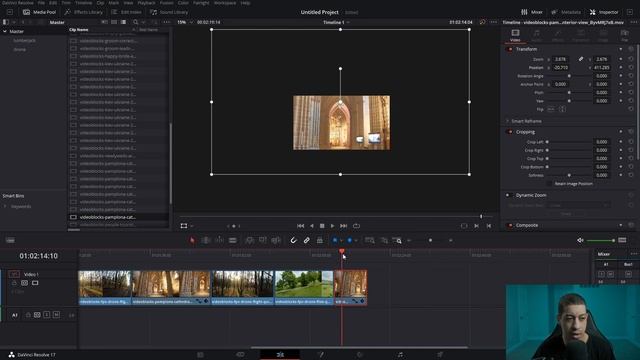Screen dimensions: 640x360
Task: Click the Custom Zoom magnifier icon
Action: 397,240
